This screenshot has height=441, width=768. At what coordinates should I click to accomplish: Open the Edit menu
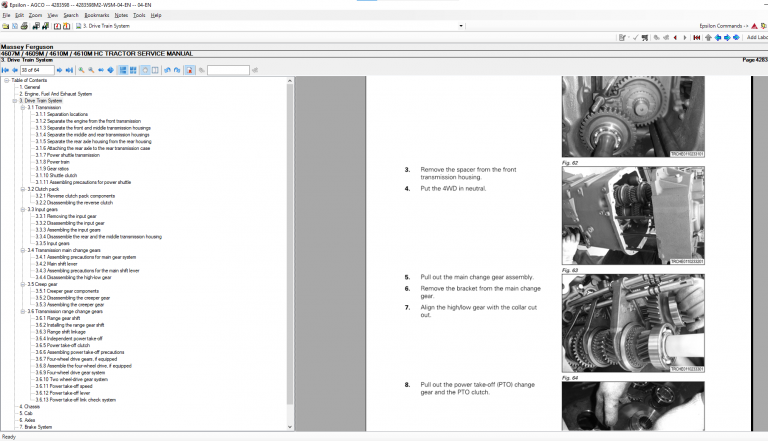19,15
